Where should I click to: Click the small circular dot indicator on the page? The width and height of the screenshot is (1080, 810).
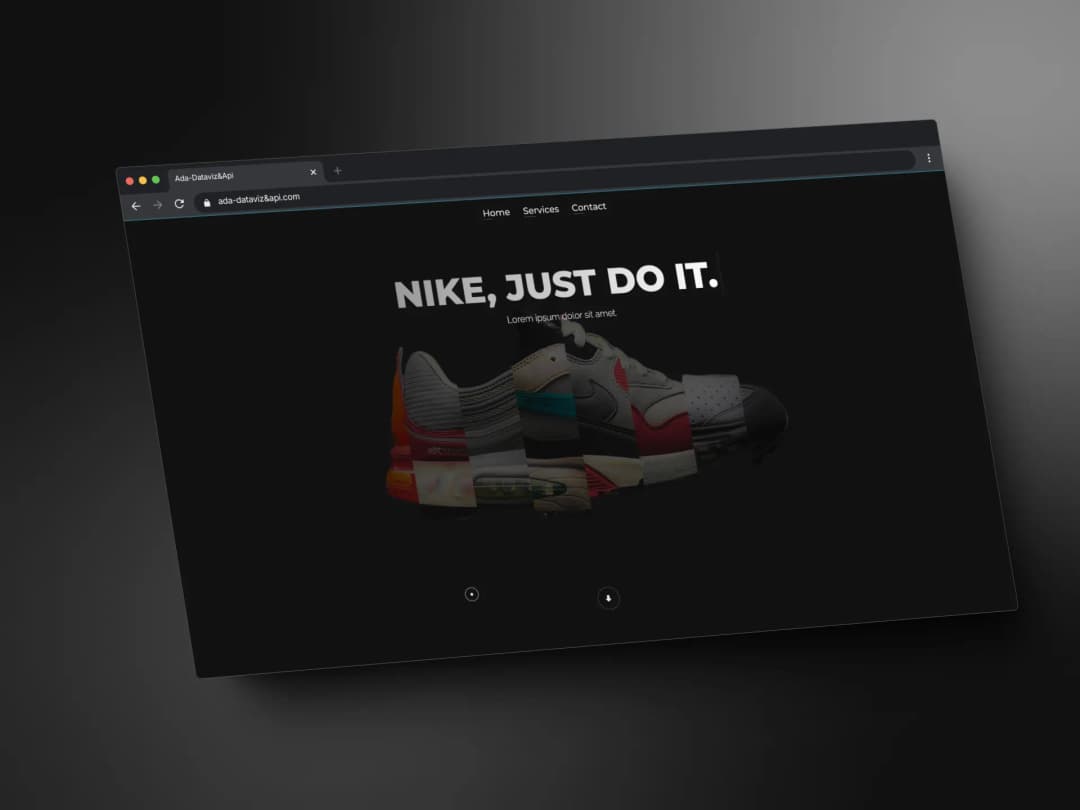coord(472,594)
